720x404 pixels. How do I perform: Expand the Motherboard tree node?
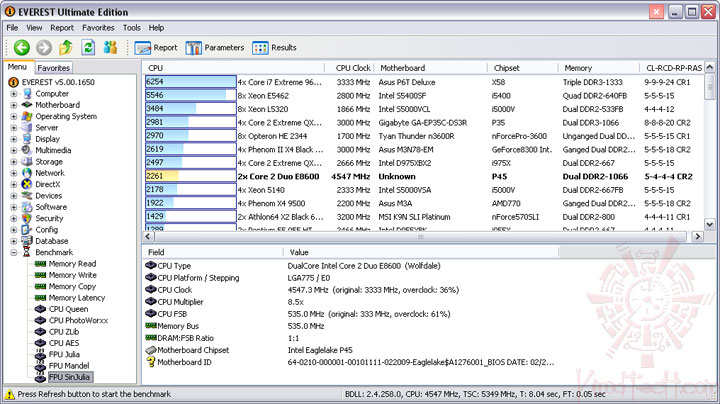point(14,105)
